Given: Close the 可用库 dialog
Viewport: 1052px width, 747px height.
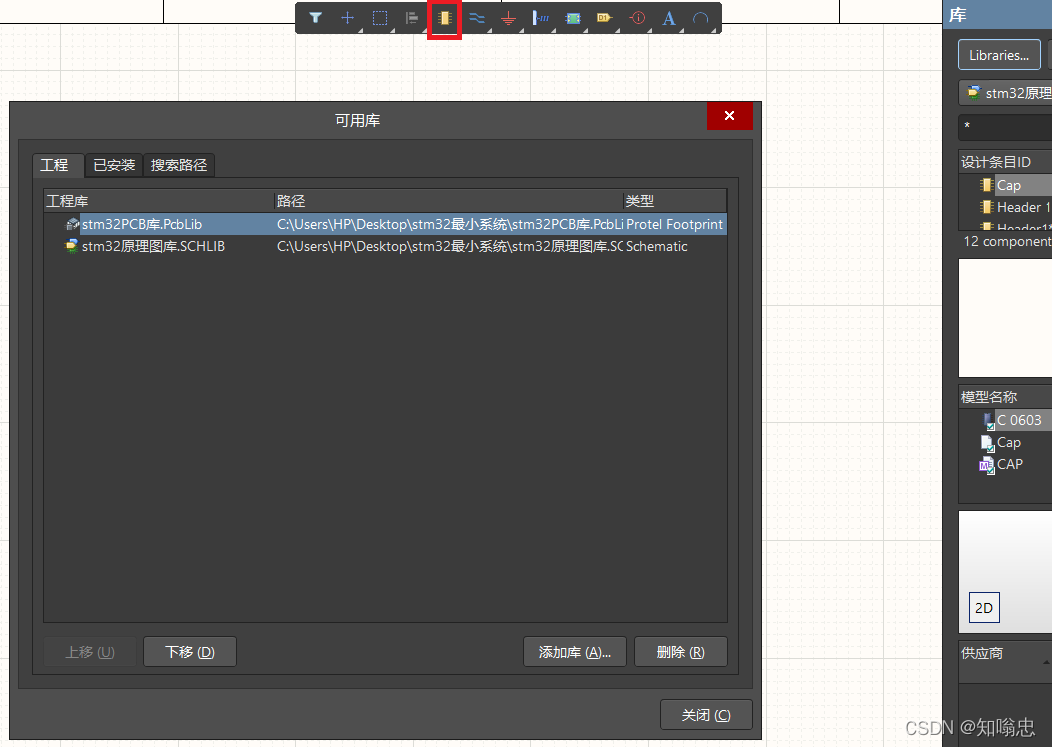Looking at the screenshot, I should (729, 116).
